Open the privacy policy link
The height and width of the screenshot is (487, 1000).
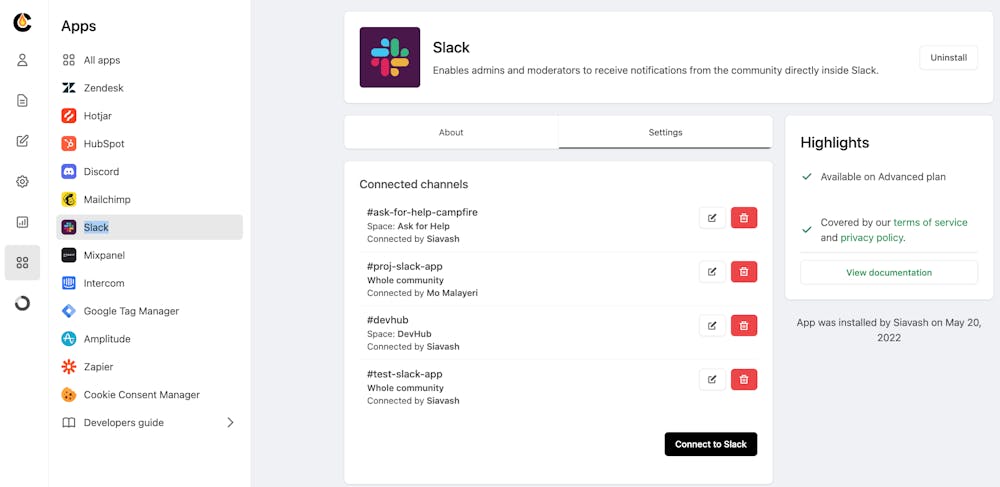(871, 238)
